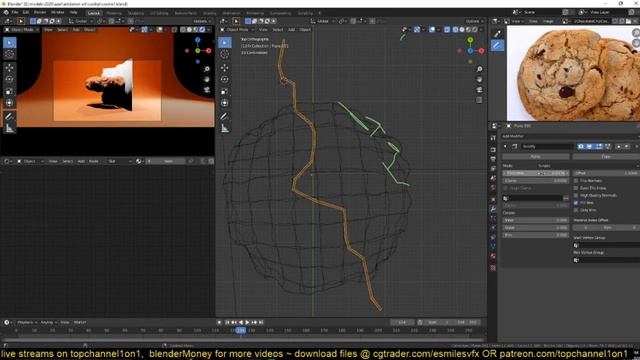Switch perspective/orthographic grid icon in the wireframe viewport
This screenshot has width=640, height=360.
(479, 100)
